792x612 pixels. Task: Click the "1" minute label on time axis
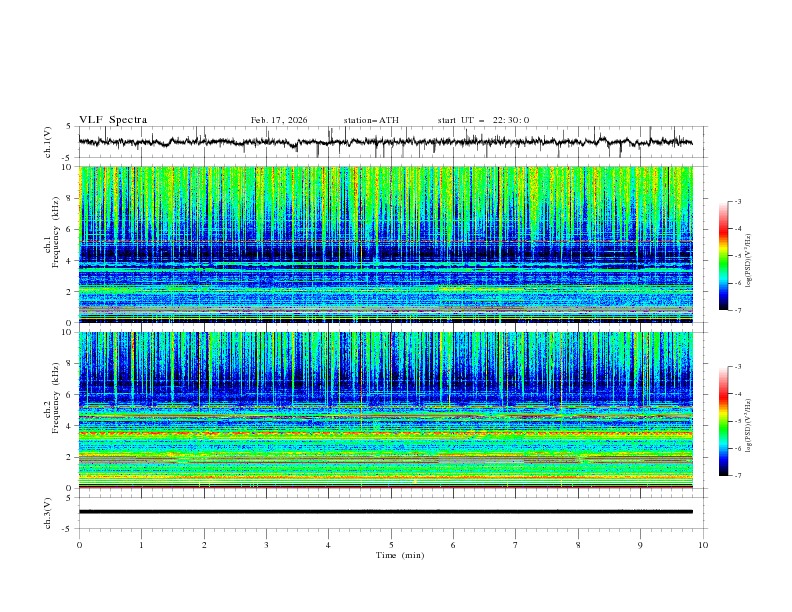pyautogui.click(x=142, y=545)
